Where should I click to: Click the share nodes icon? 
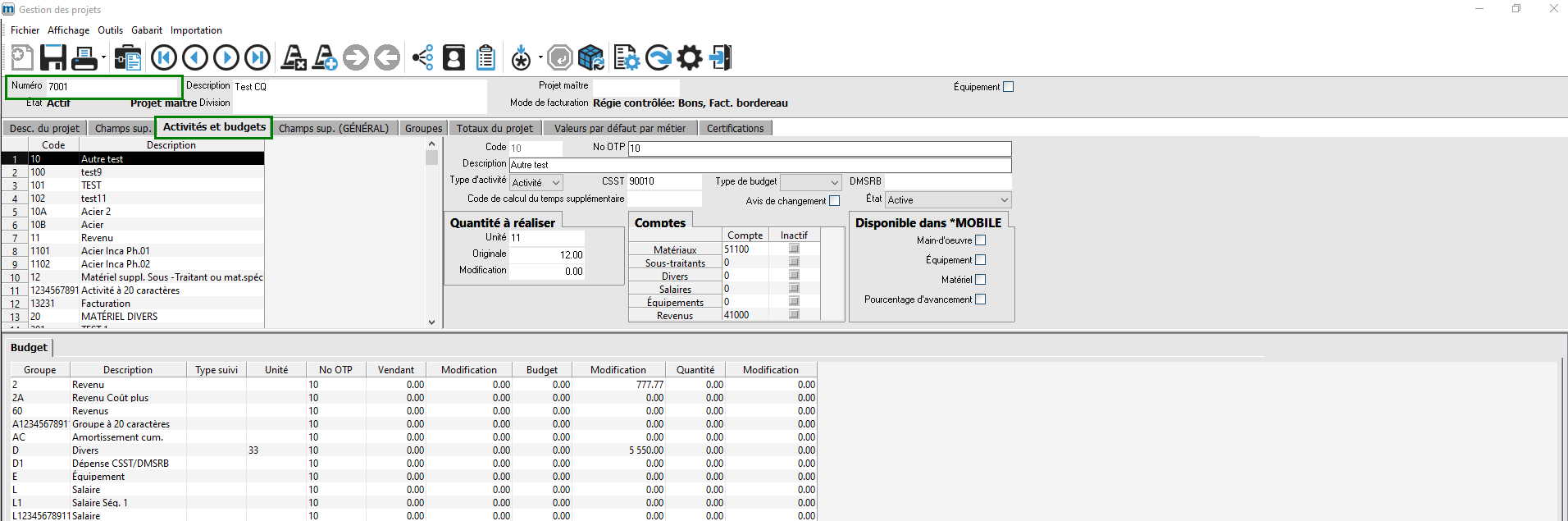(x=422, y=57)
